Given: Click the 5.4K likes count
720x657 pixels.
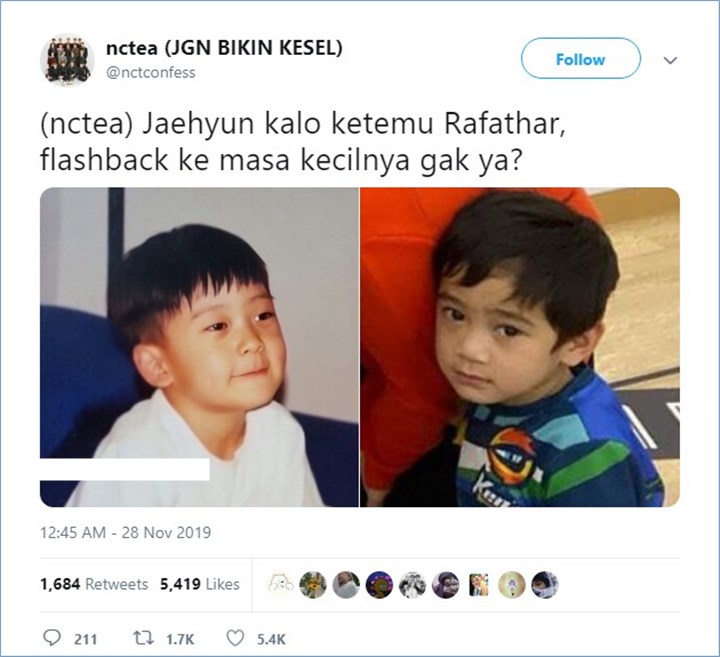Looking at the screenshot, I should (x=271, y=639).
